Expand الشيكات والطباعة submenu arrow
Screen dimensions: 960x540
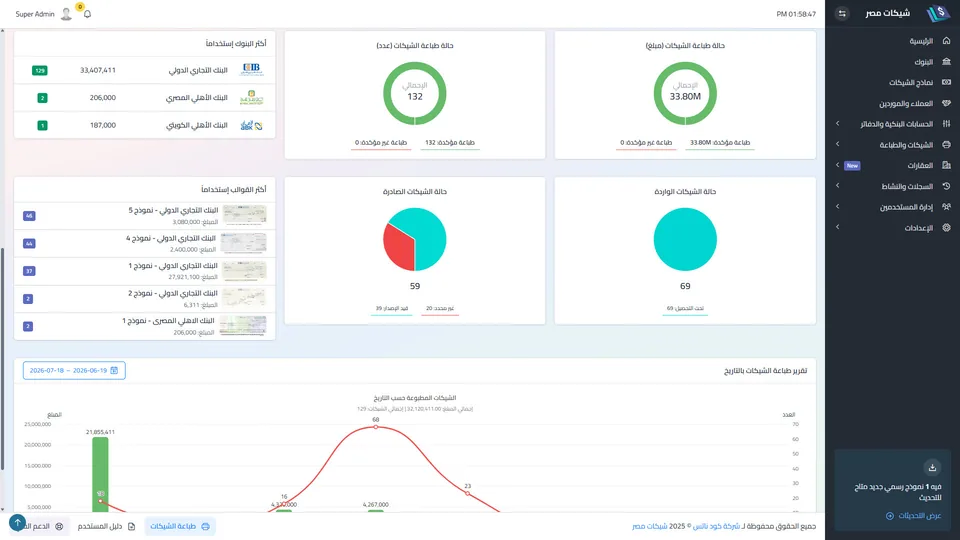(x=838, y=144)
